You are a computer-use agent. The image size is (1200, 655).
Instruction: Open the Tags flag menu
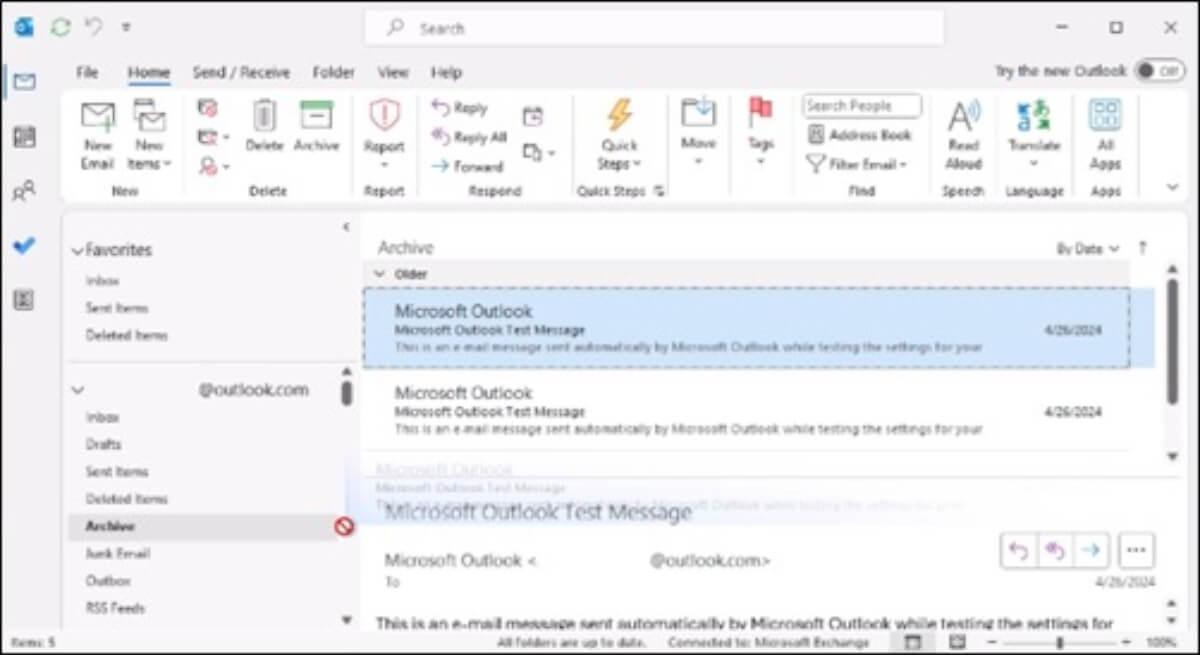point(761,132)
